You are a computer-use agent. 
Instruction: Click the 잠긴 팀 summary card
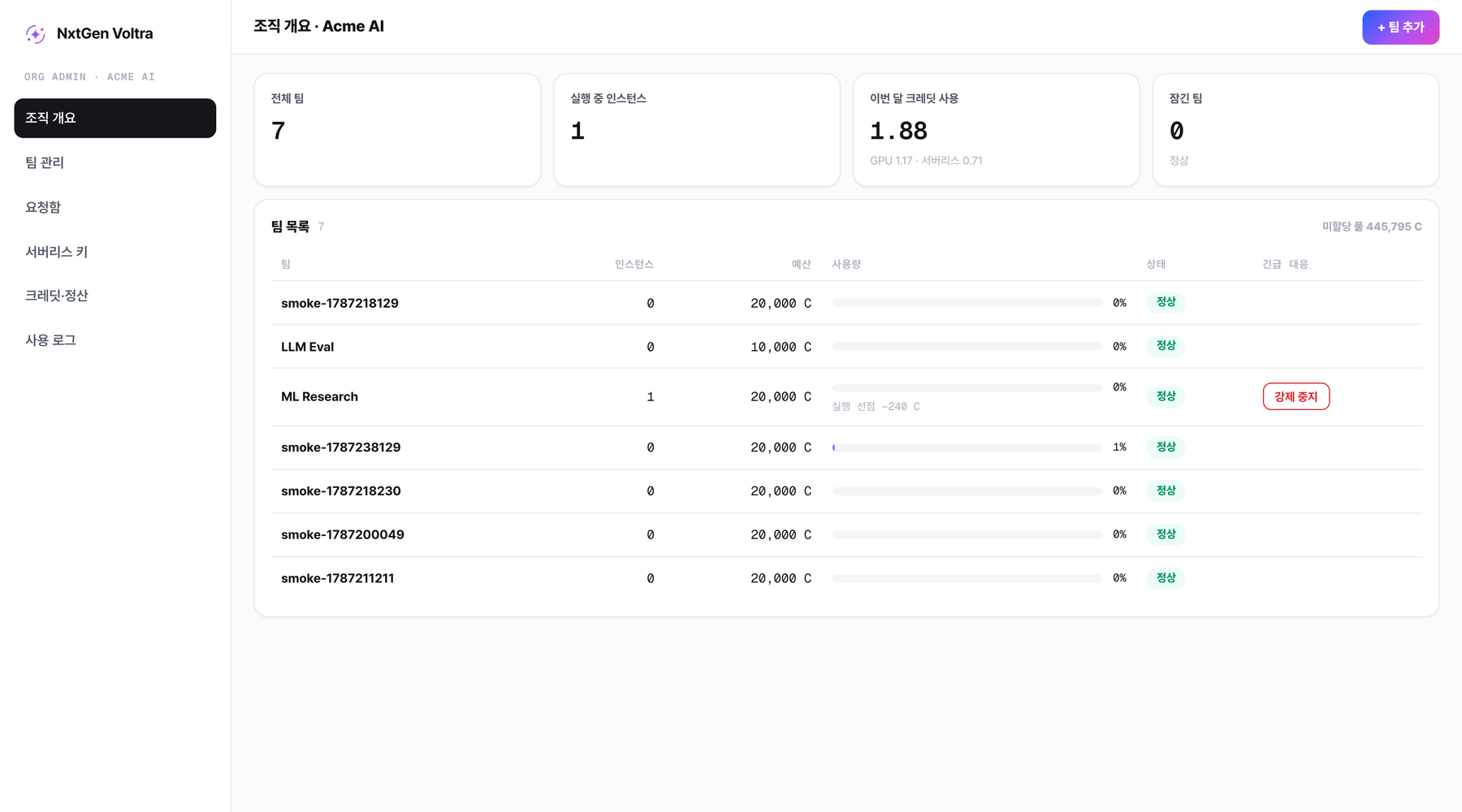pyautogui.click(x=1295, y=130)
